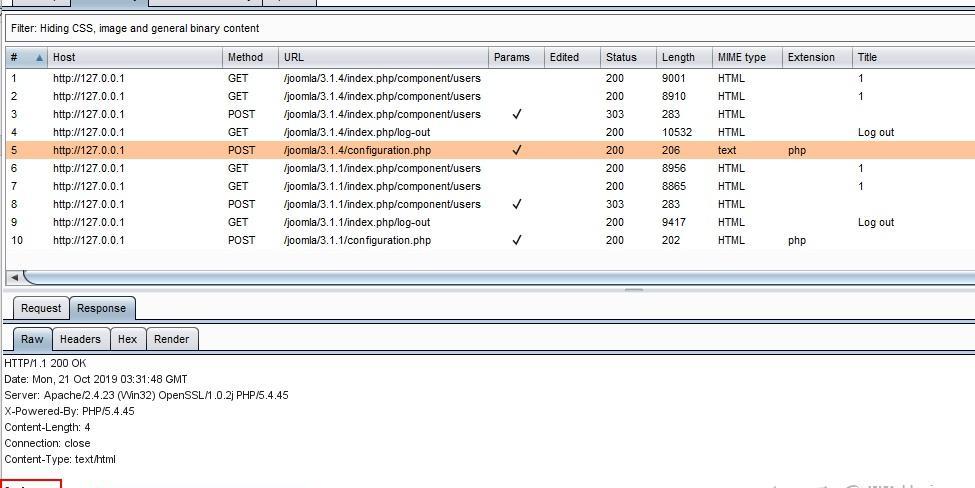Sort by the Host column header
Image resolution: width=975 pixels, height=488 pixels.
[135, 57]
